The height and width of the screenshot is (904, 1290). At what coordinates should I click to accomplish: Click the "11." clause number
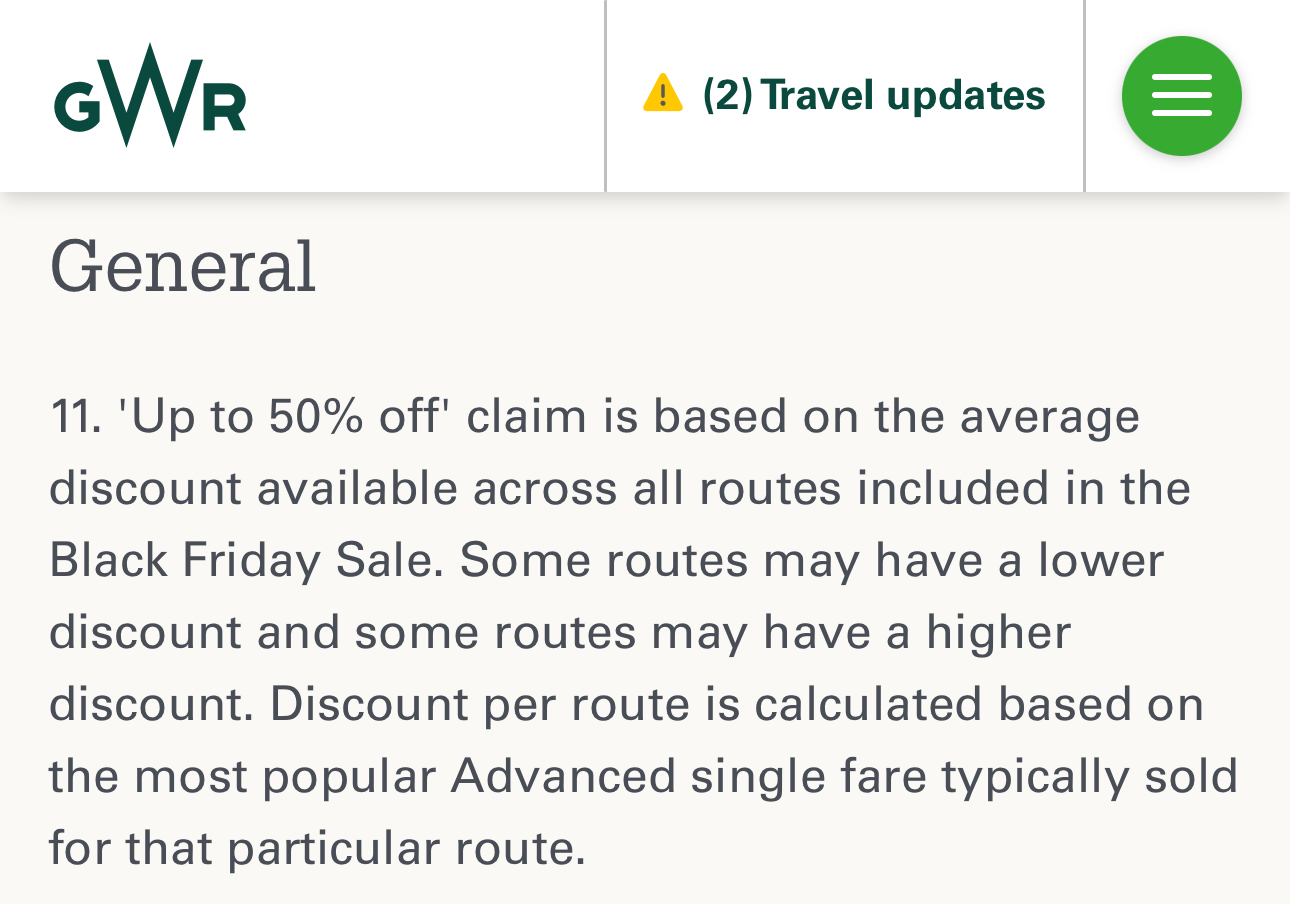coord(75,416)
